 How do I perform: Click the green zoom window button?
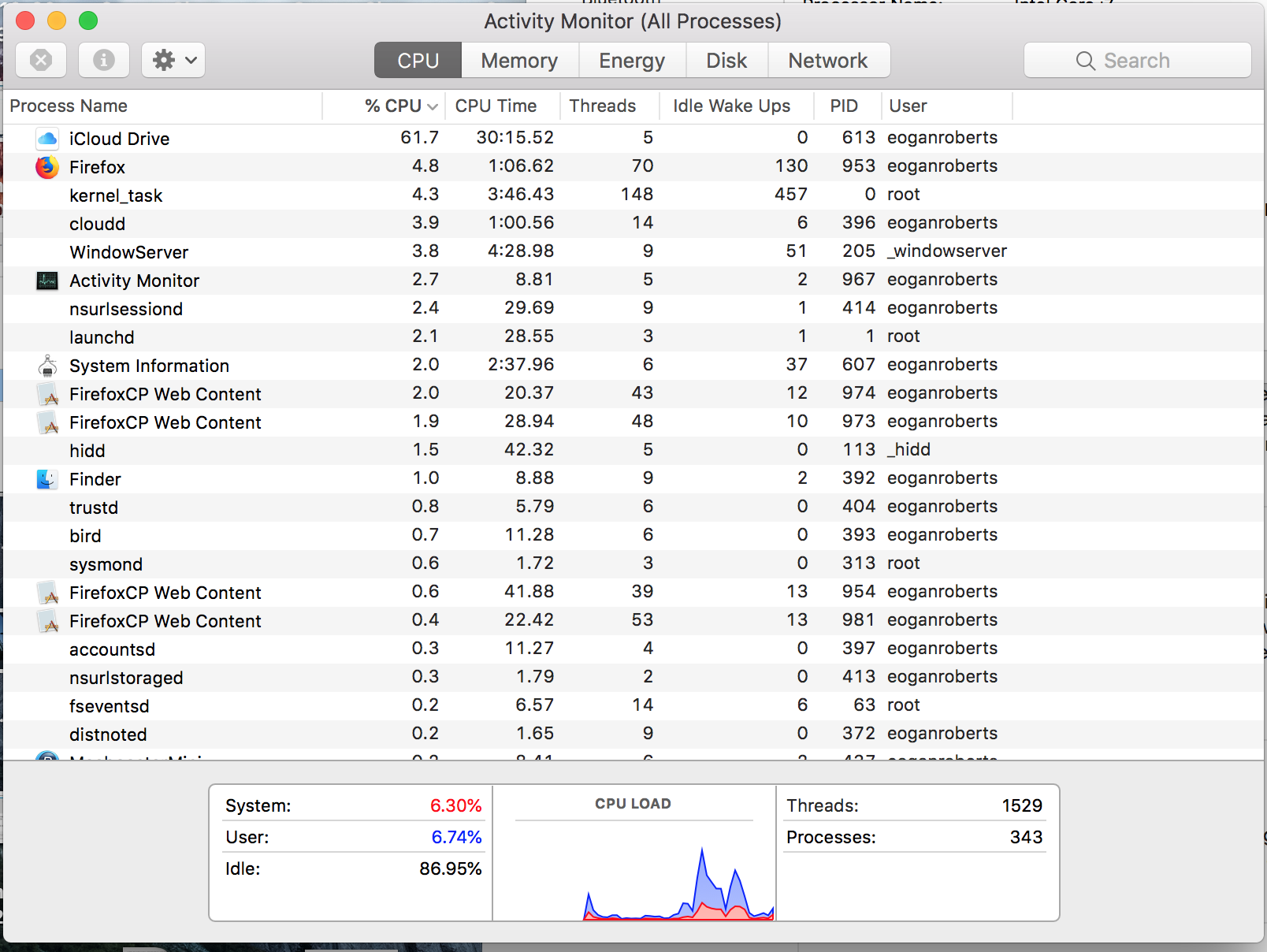(x=88, y=20)
